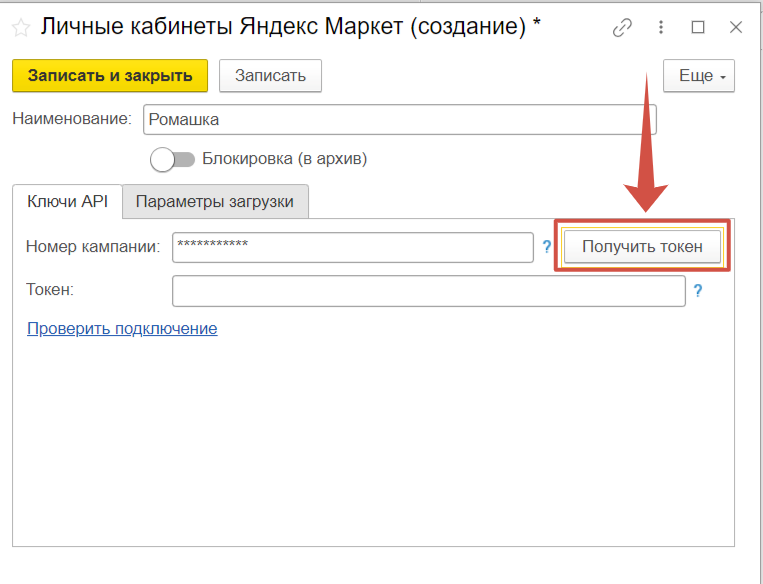Click the Получить токен button
The width and height of the screenshot is (763, 584).
coord(642,246)
